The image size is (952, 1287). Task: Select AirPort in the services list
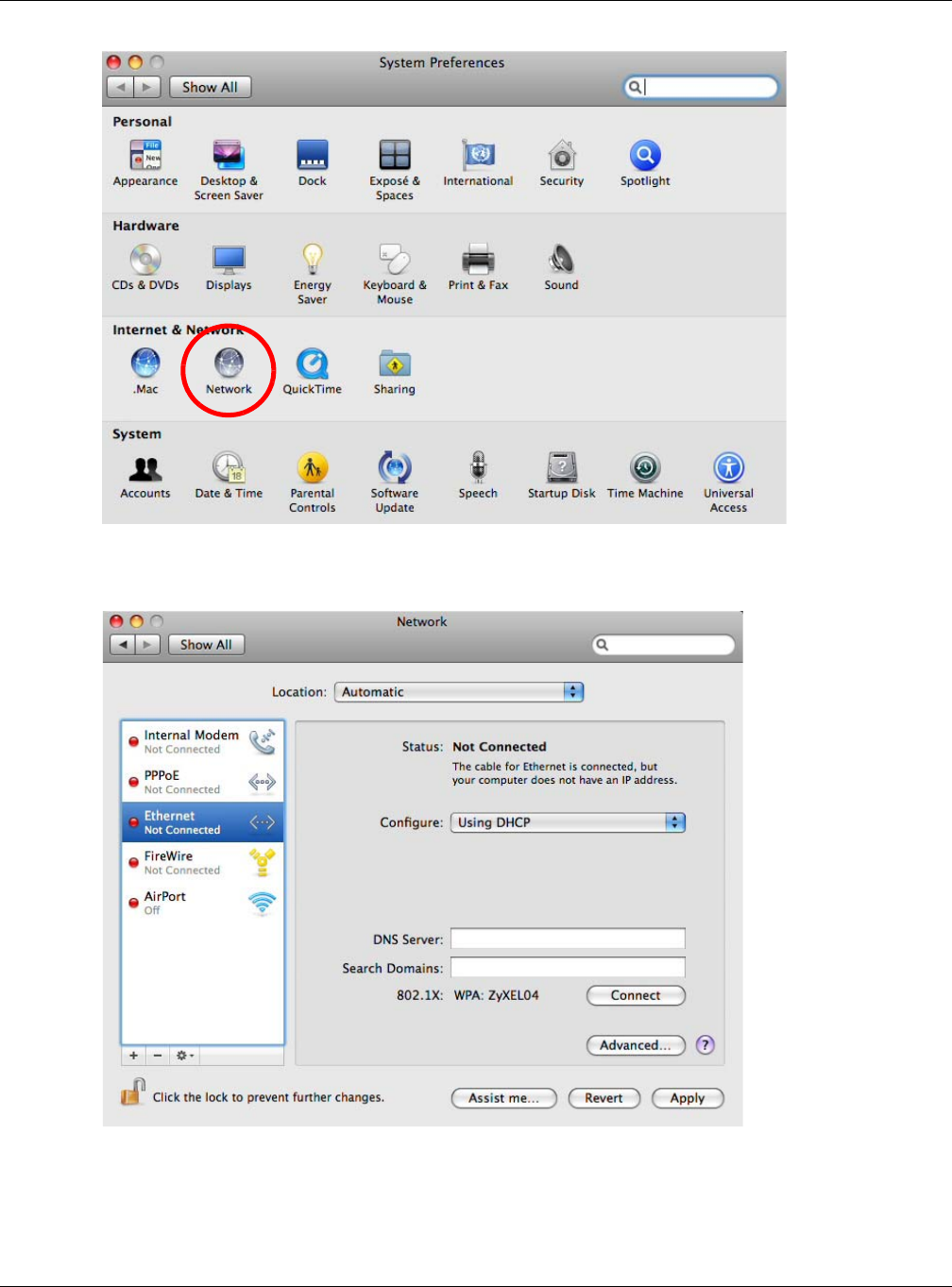[x=202, y=903]
